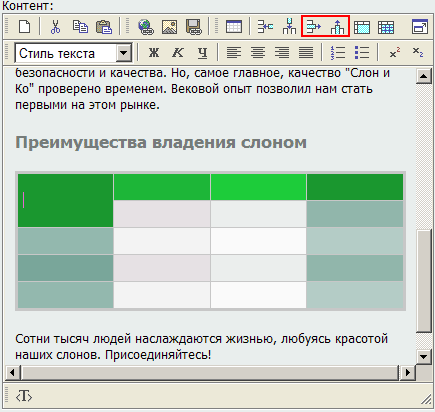The image size is (435, 412).
Task: Switch to source view with ‹T› button
Action: pos(24,397)
